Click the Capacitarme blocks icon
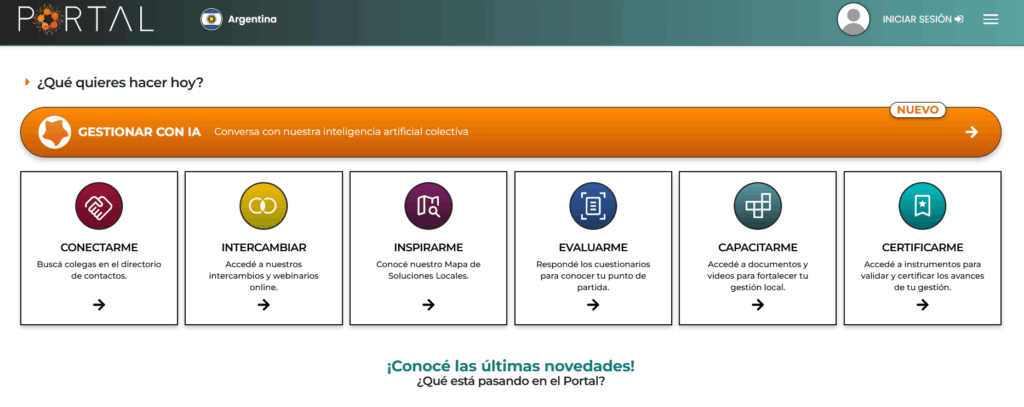The height and width of the screenshot is (407, 1024). pos(757,207)
